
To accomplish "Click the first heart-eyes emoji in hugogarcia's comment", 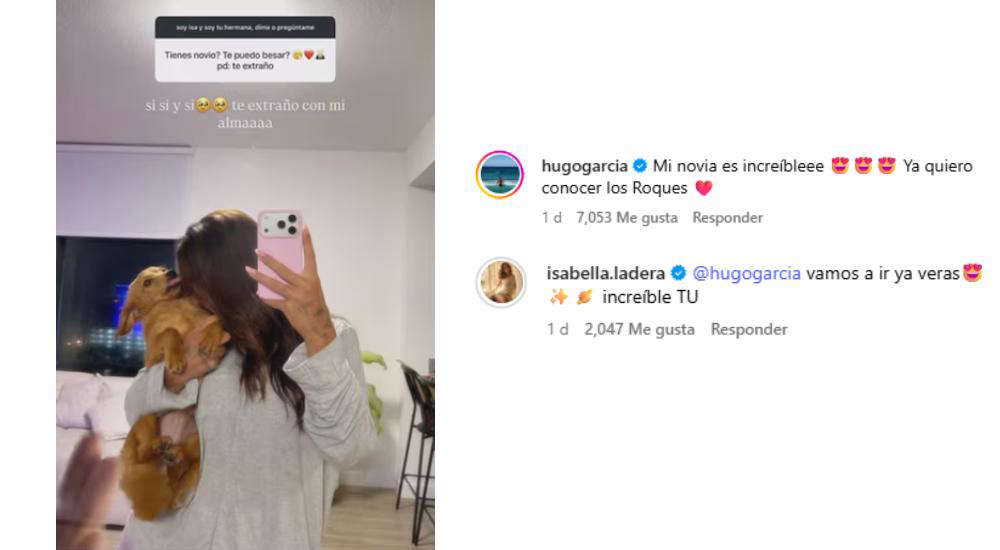I will [x=841, y=166].
